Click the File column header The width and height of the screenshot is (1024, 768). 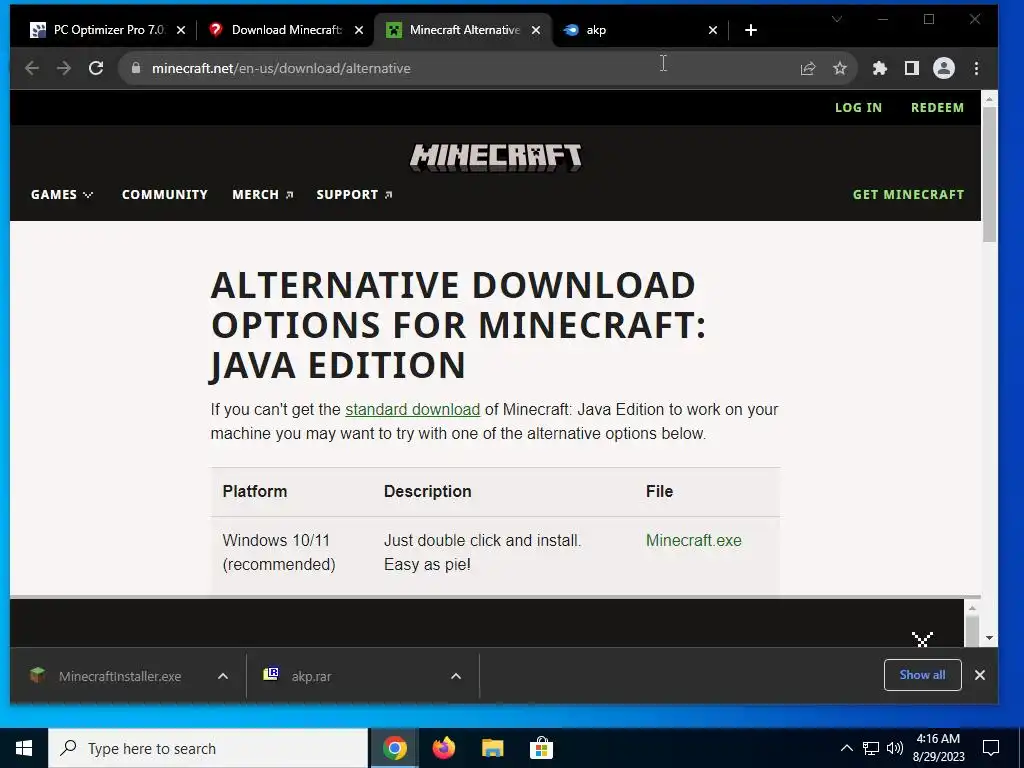click(x=659, y=491)
